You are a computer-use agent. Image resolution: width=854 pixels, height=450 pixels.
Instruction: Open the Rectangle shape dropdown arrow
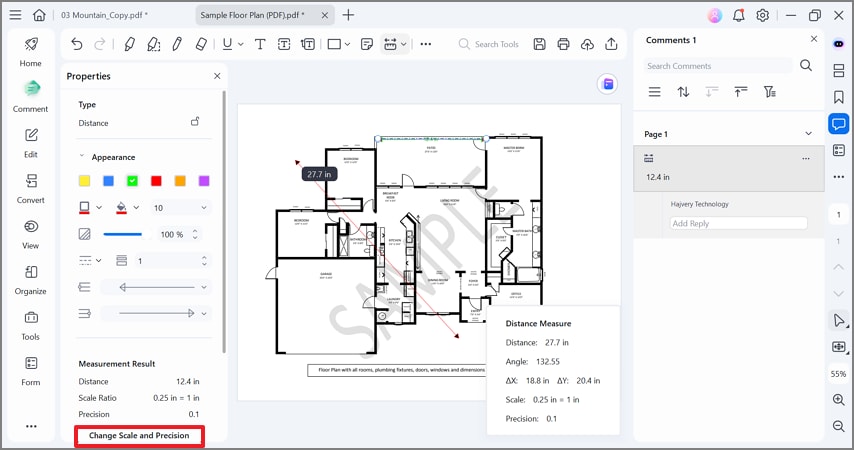347,44
